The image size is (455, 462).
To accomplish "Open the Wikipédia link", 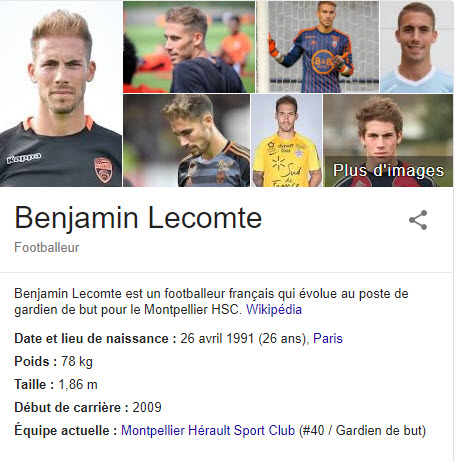I will point(274,310).
